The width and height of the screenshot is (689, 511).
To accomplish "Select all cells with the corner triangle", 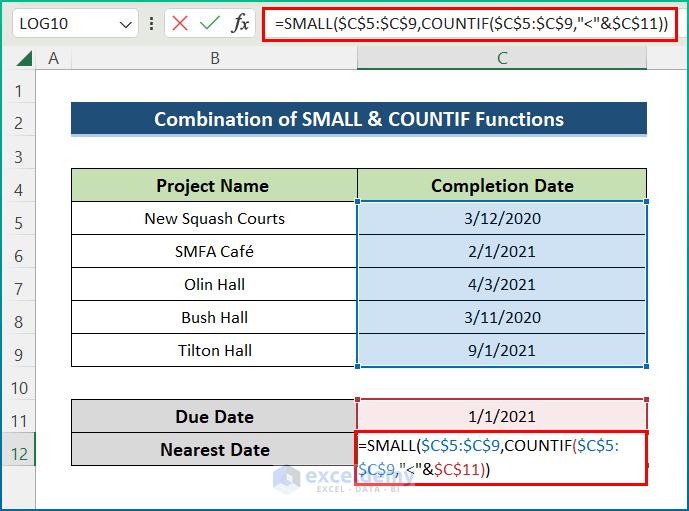I will 24,58.
